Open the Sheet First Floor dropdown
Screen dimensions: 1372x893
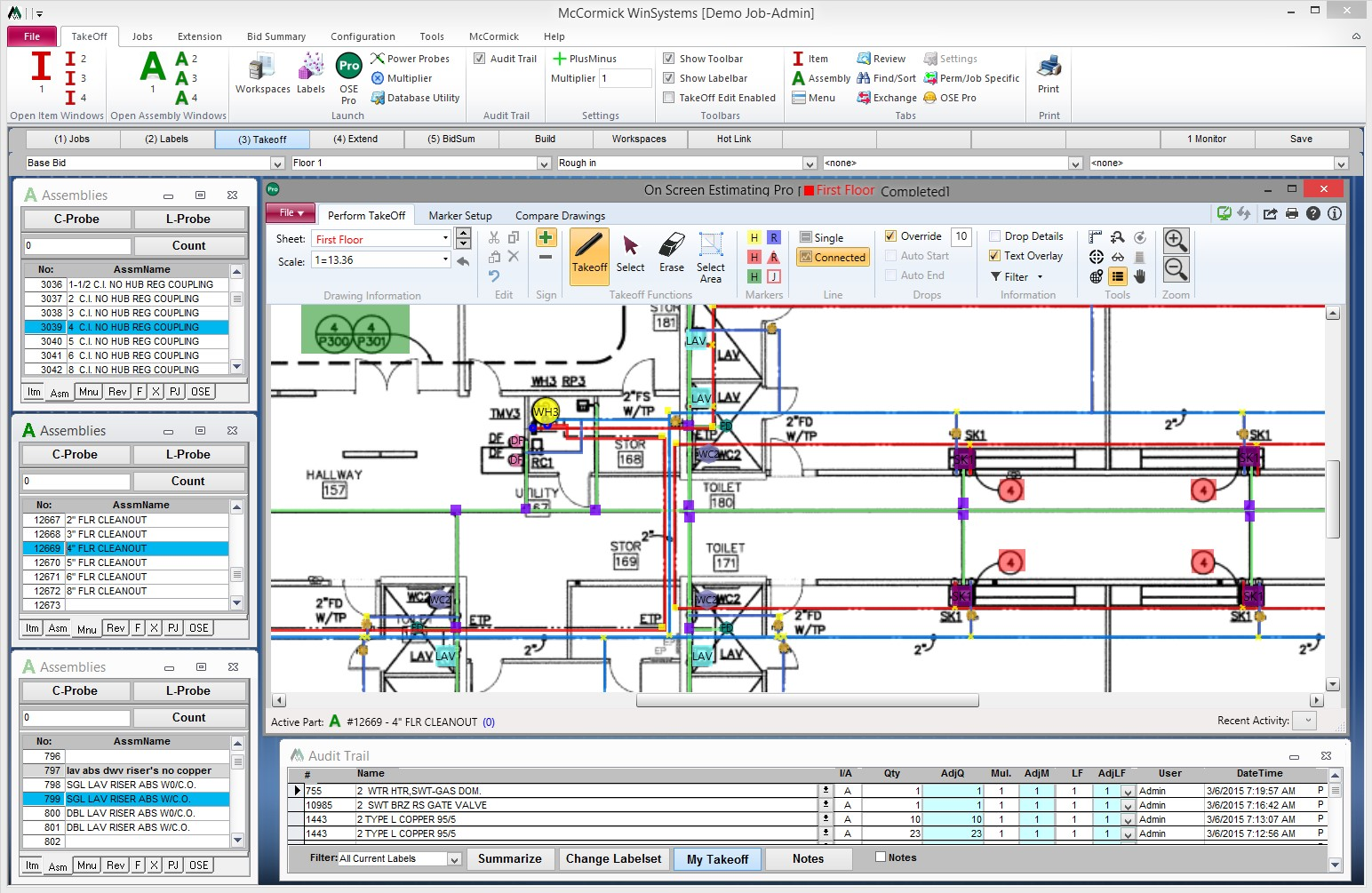[x=446, y=238]
